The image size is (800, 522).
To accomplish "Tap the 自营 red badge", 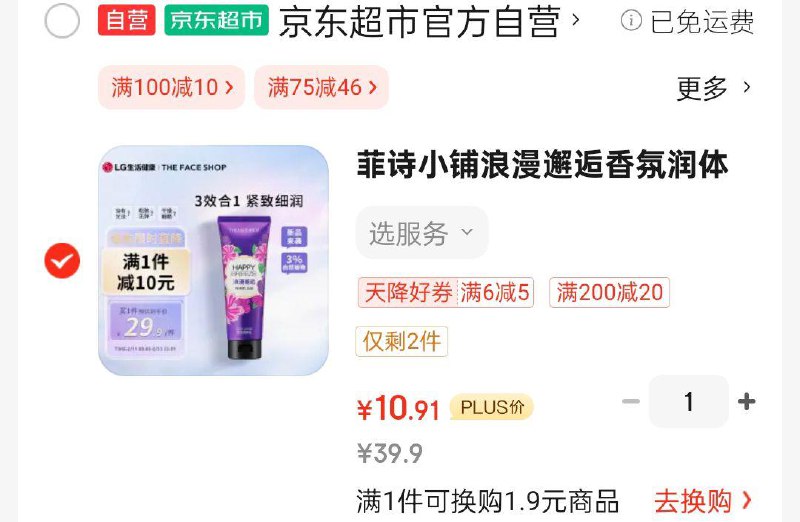I will (127, 20).
